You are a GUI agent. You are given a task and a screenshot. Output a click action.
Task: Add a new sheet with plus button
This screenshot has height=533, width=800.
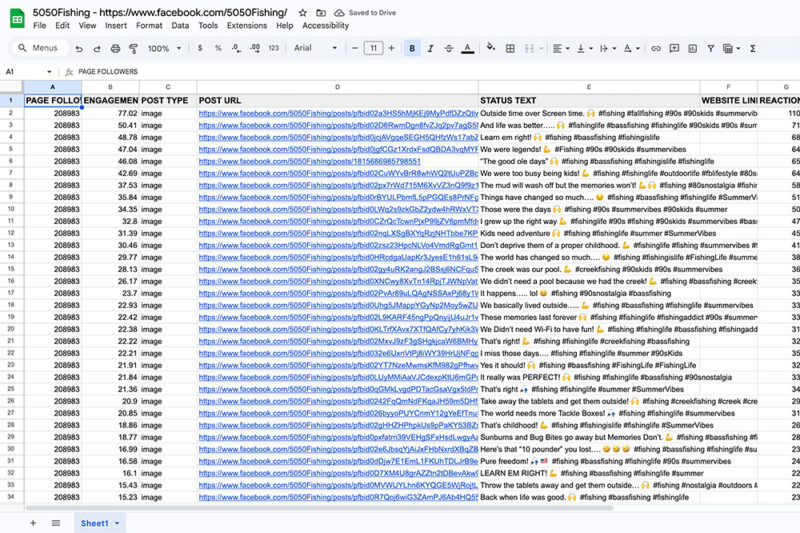(32, 523)
